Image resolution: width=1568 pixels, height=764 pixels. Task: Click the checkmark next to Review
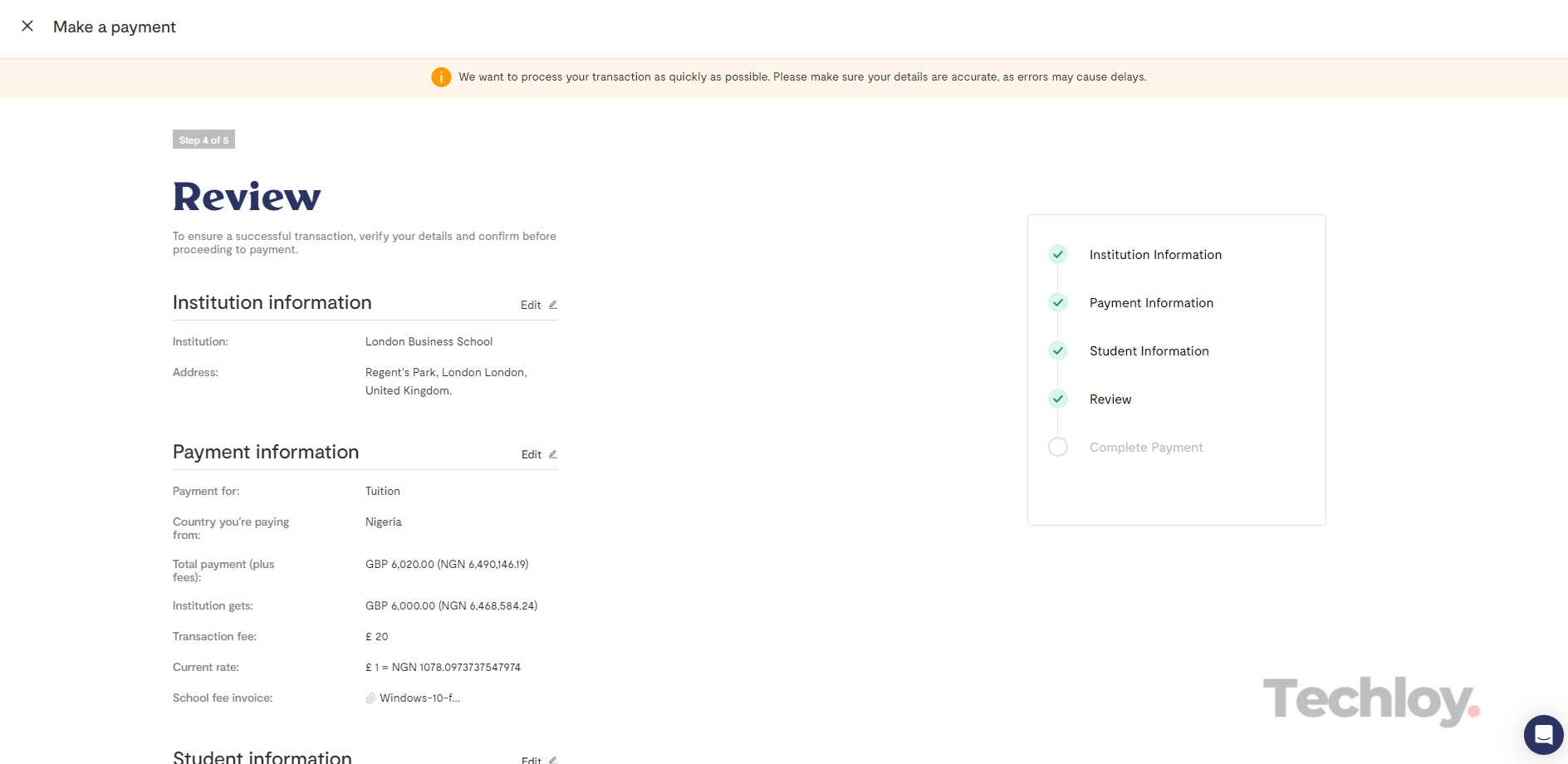click(1058, 399)
